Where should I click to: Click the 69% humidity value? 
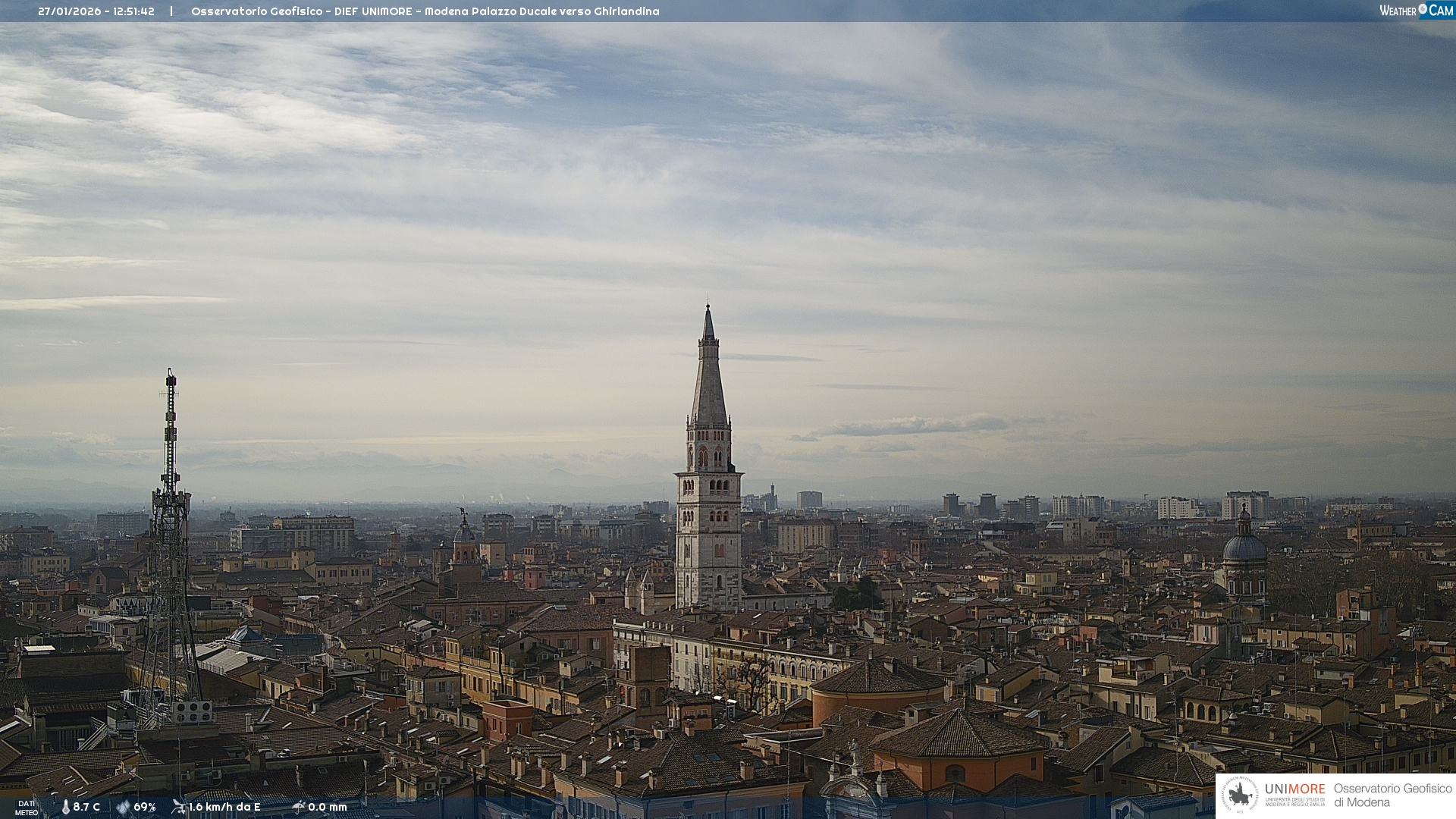[145, 807]
